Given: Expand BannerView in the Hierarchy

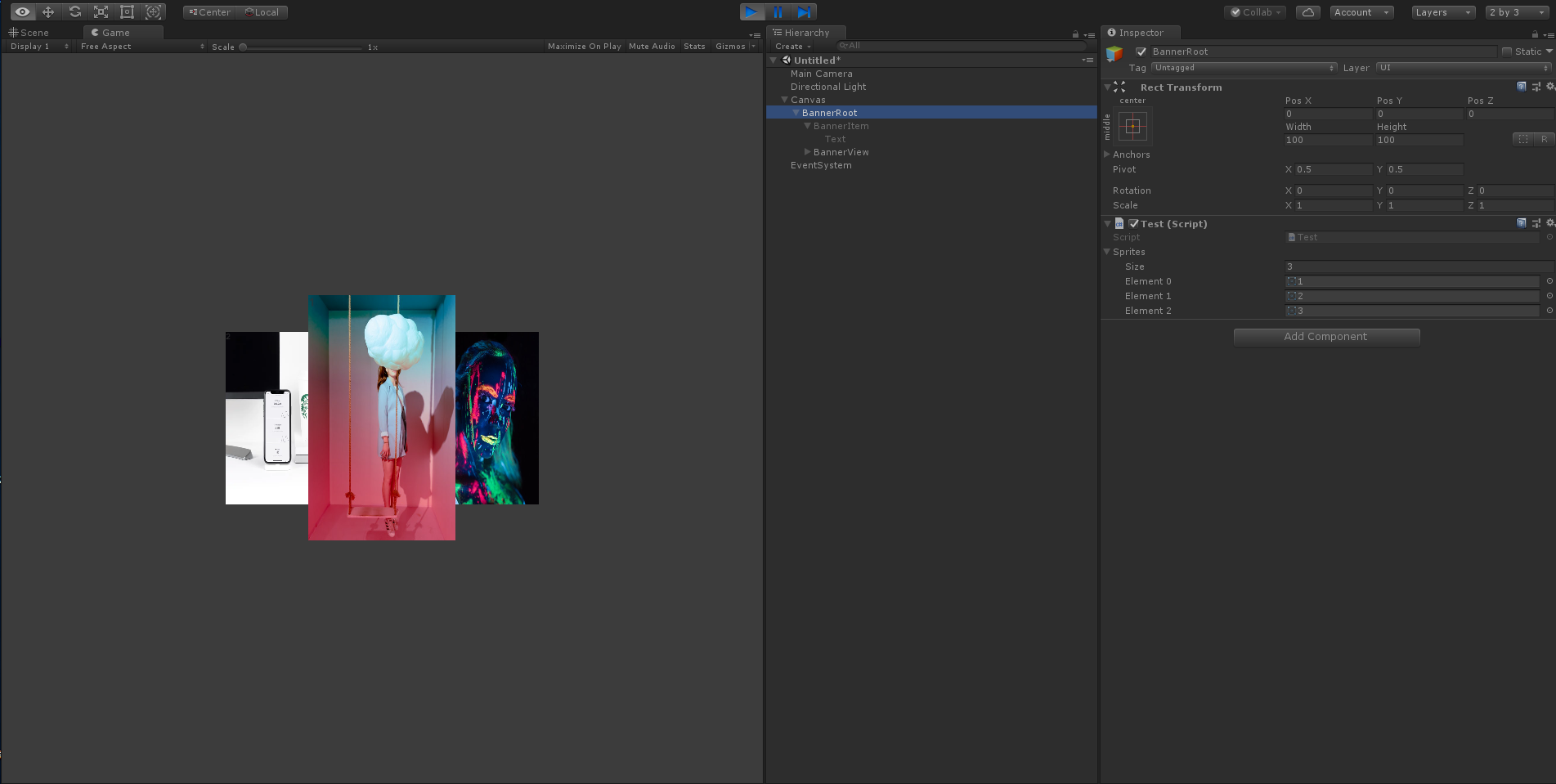Looking at the screenshot, I should click(808, 152).
